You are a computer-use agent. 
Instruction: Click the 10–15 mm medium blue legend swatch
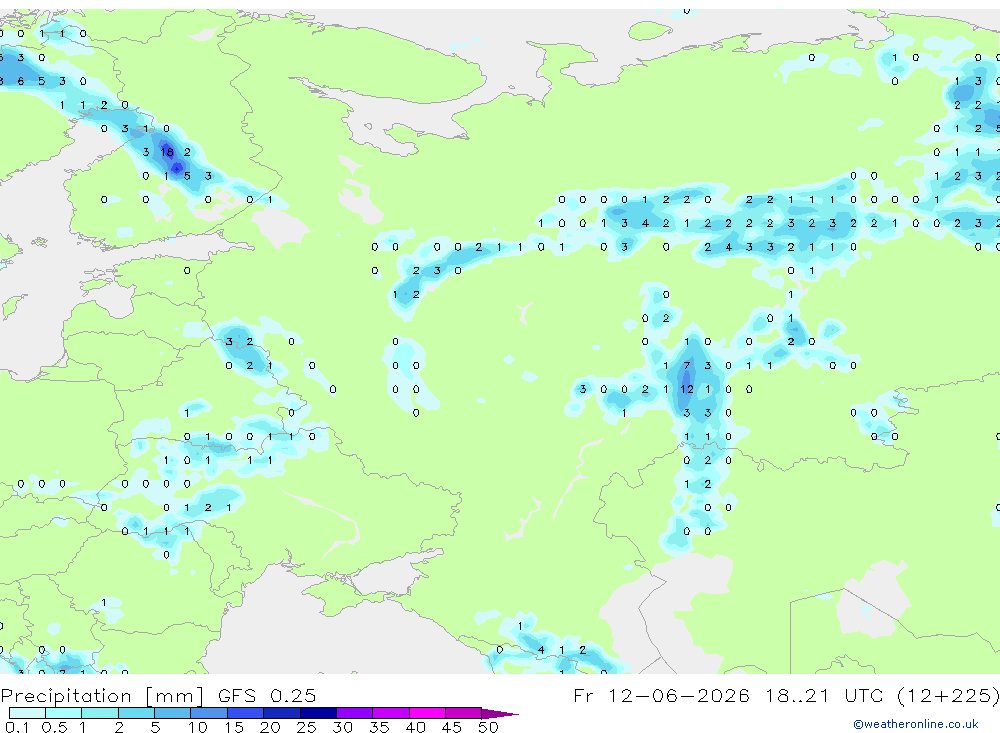pyautogui.click(x=209, y=713)
